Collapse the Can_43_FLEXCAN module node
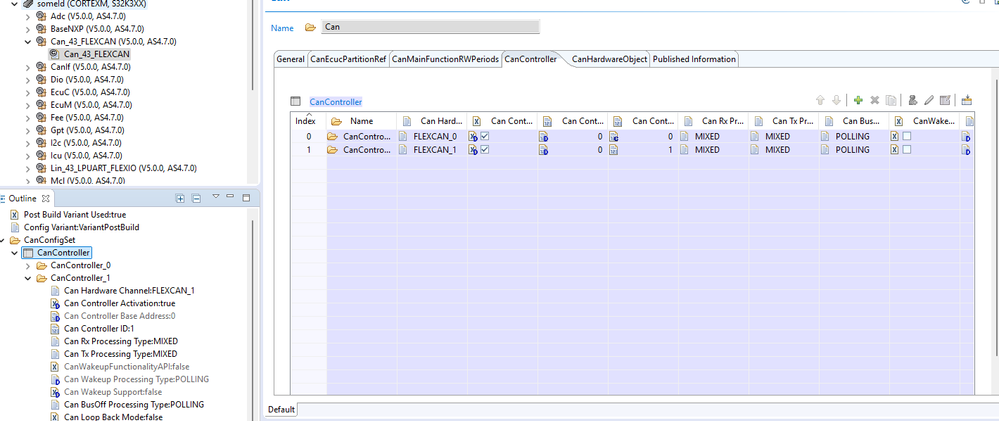999x421 pixels. [27, 41]
